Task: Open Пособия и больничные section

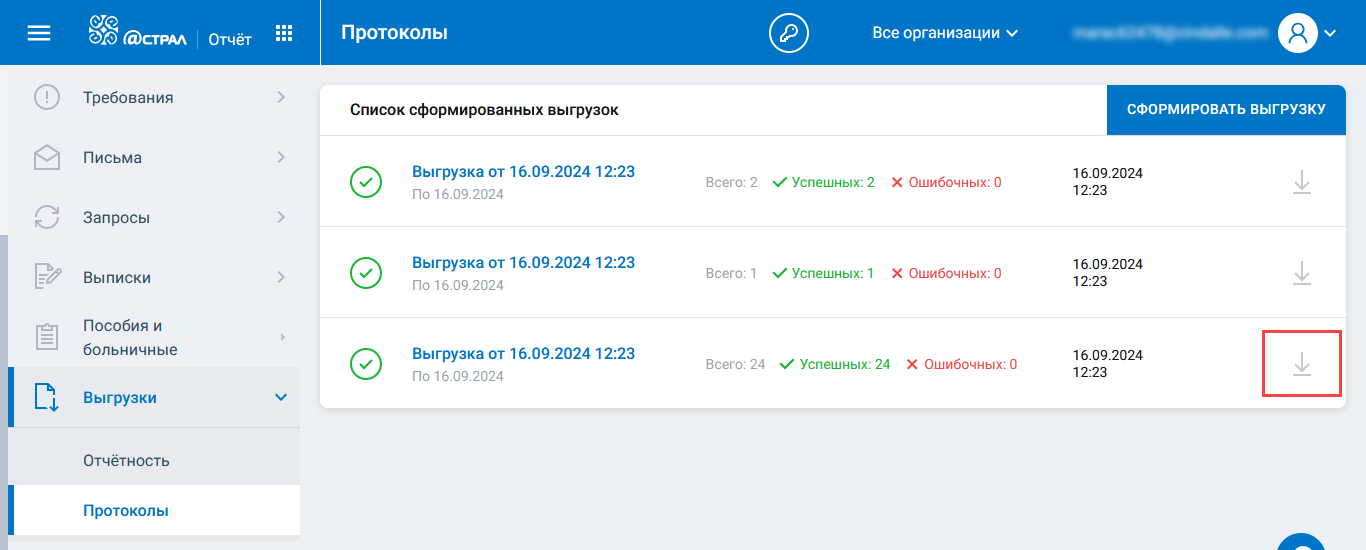Action: coord(160,338)
